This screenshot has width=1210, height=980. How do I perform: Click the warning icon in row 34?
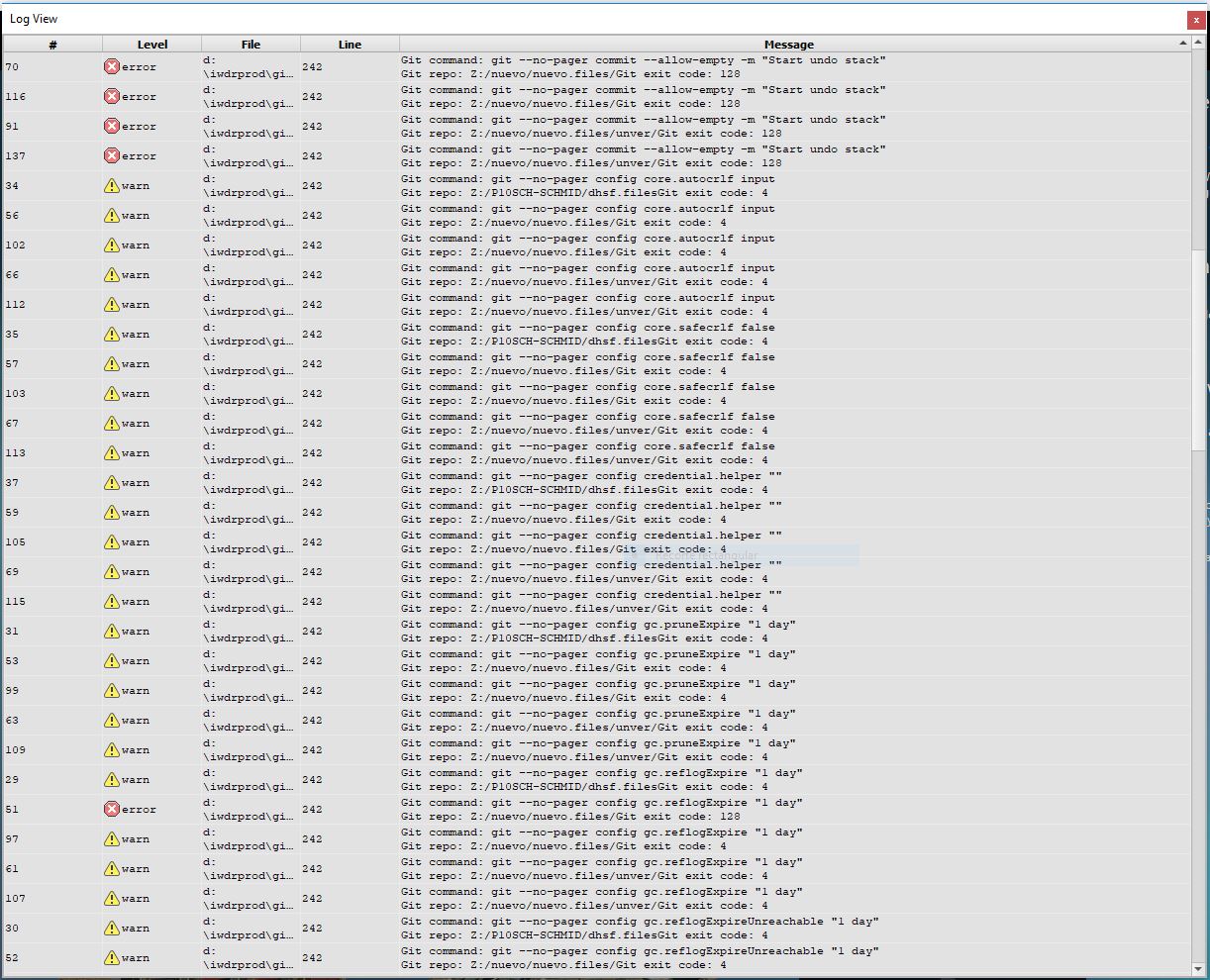click(x=112, y=186)
